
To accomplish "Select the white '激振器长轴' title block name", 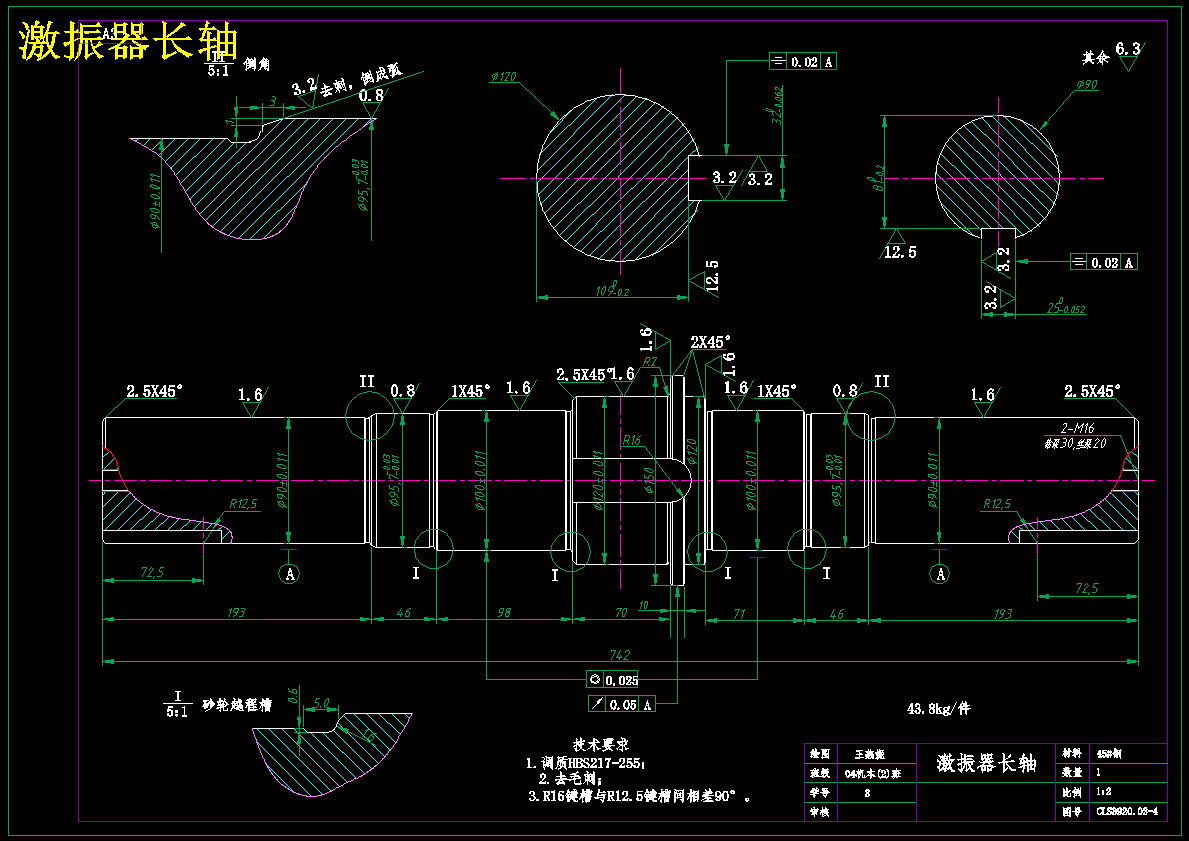I will click(986, 763).
